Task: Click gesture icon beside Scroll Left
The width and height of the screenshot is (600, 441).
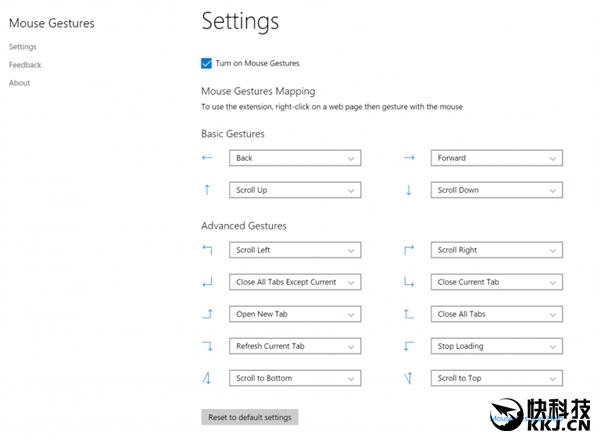Action: [x=207, y=250]
